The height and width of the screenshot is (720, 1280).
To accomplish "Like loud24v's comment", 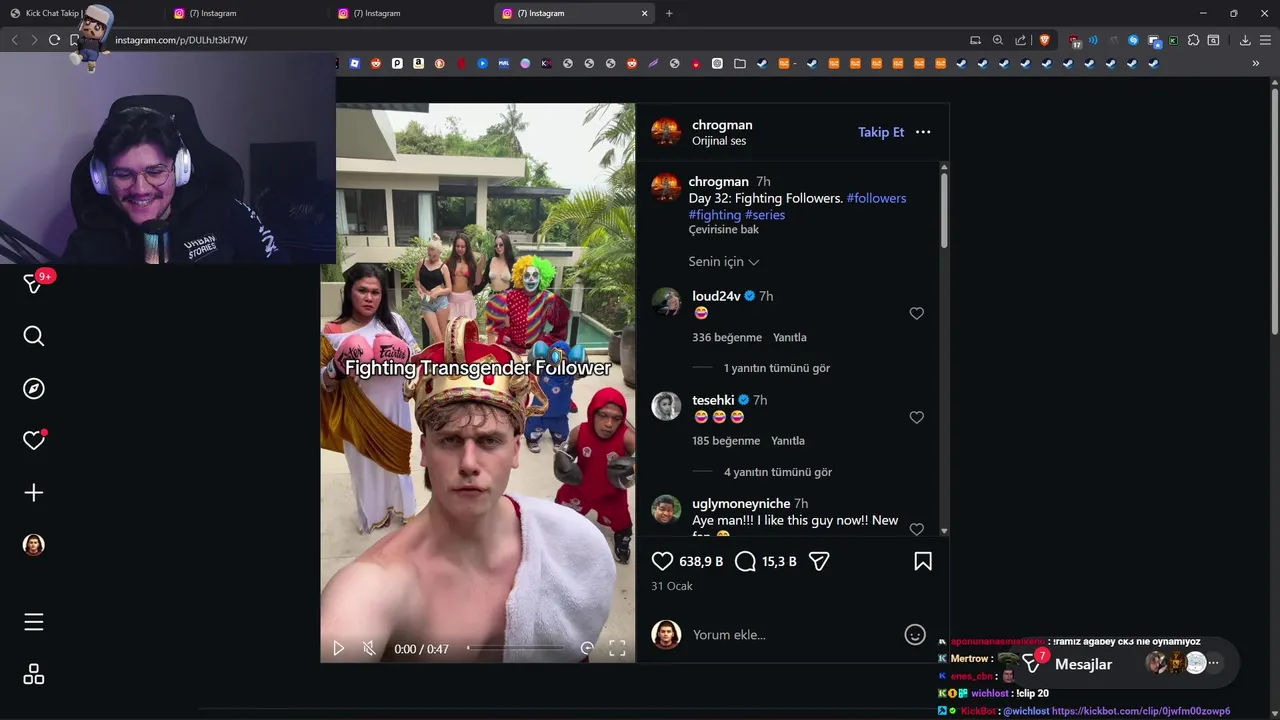I will [916, 313].
